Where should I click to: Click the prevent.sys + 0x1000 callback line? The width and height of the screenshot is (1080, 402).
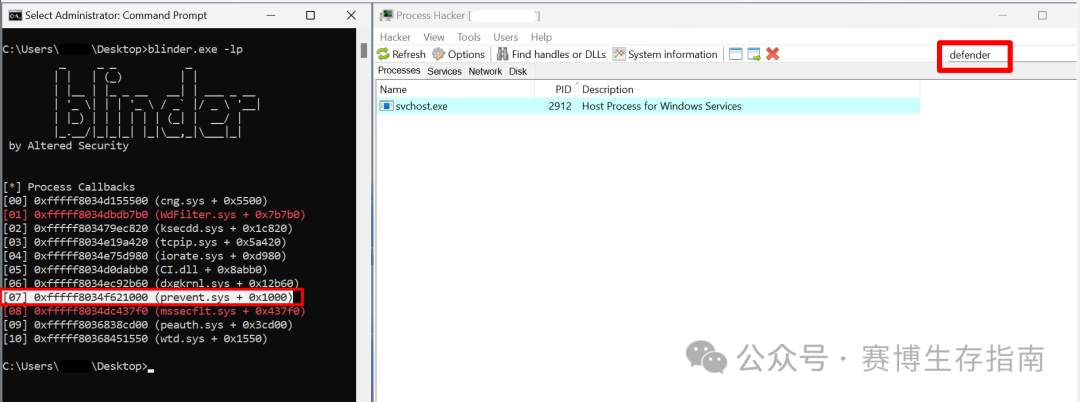[x=148, y=297]
